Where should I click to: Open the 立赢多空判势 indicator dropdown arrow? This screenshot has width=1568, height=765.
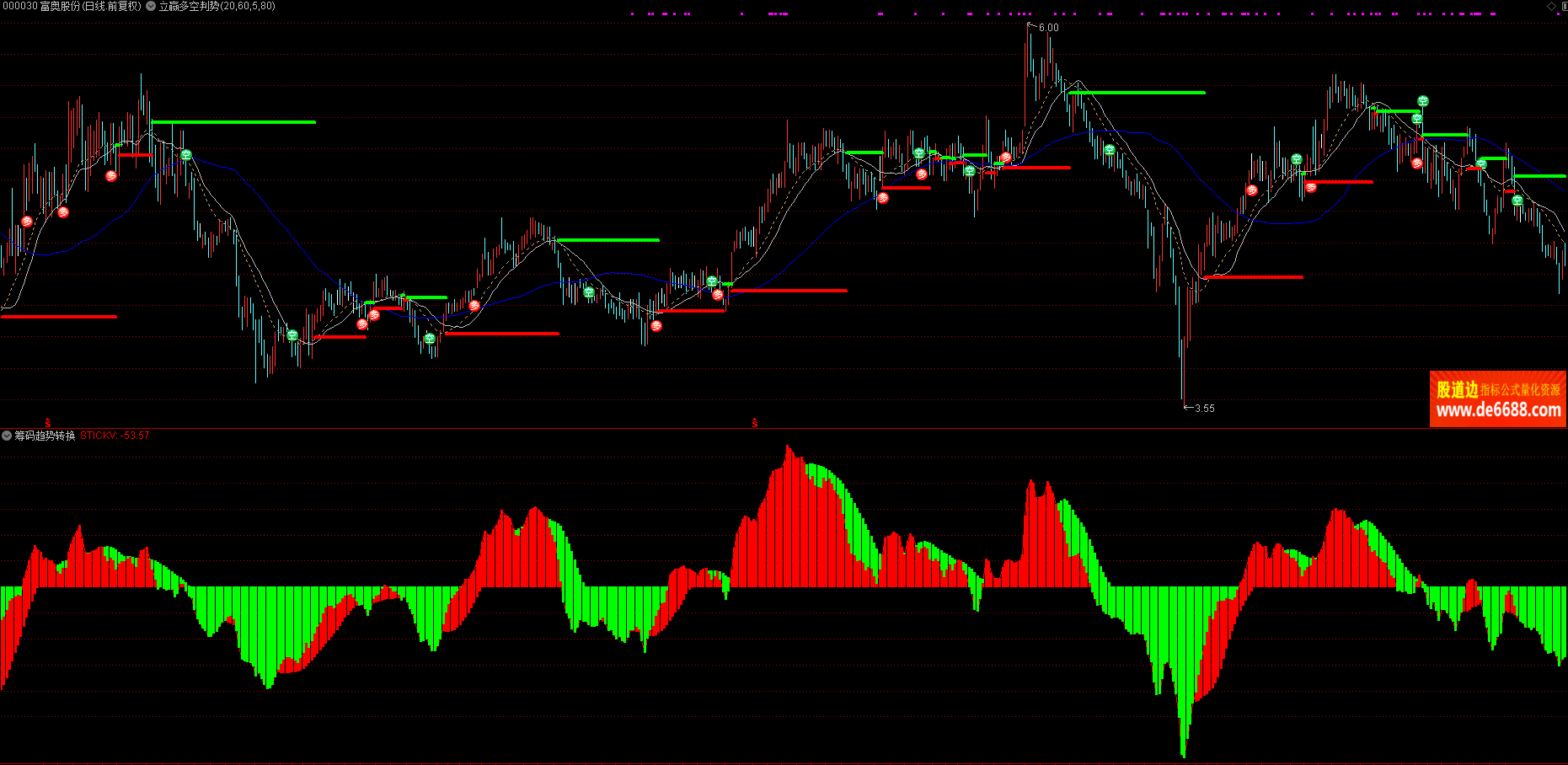click(151, 6)
